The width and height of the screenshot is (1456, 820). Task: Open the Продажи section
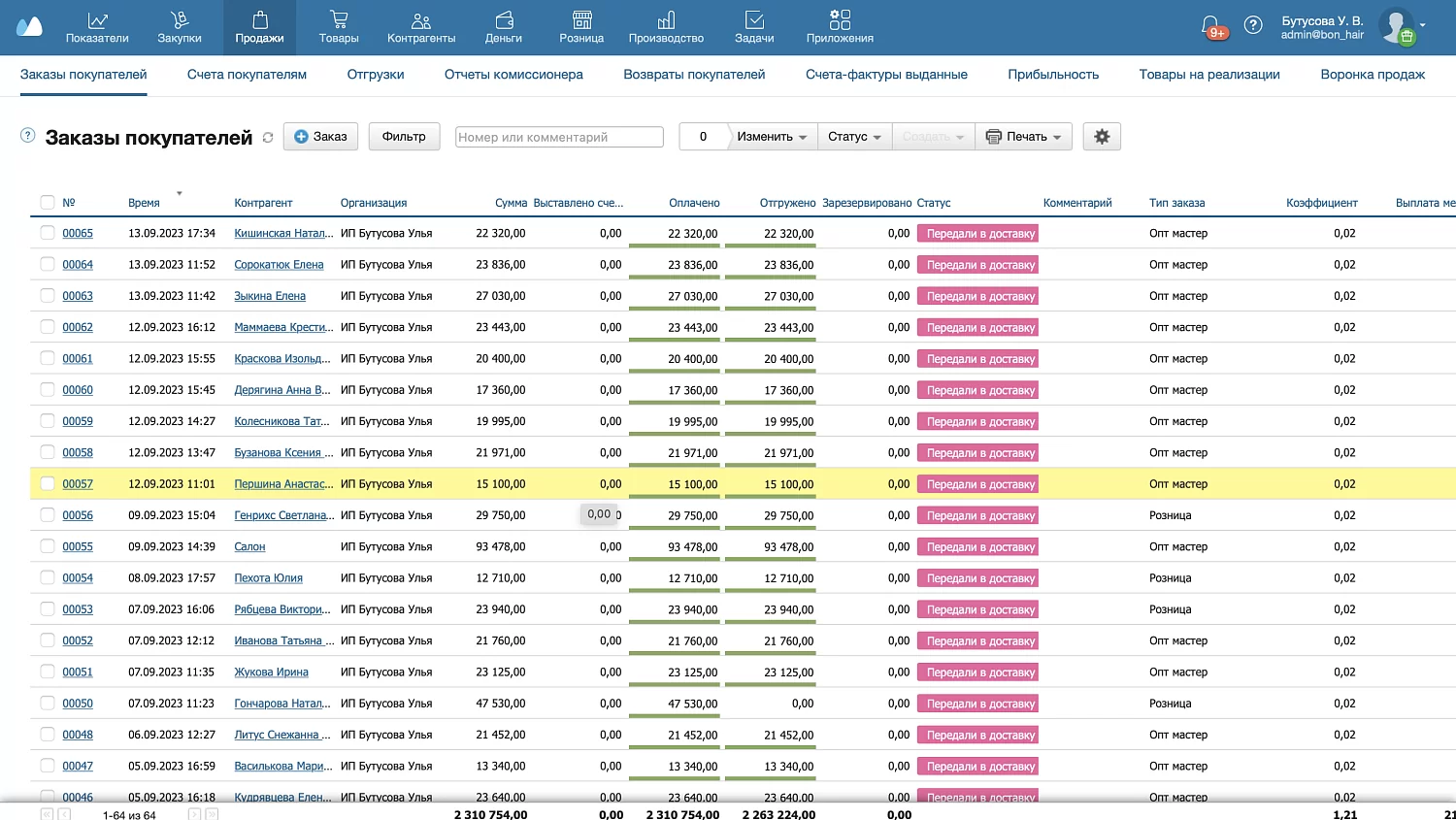pyautogui.click(x=259, y=27)
